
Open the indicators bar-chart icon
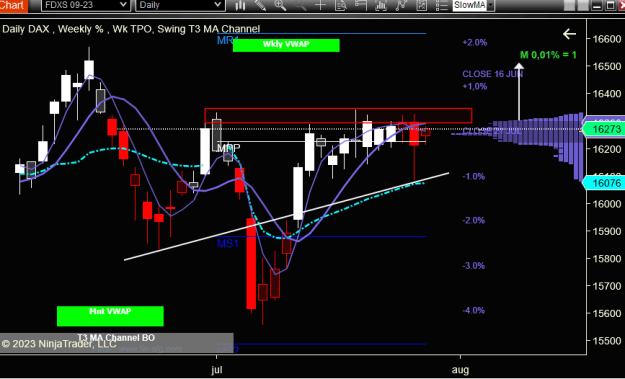381,5
